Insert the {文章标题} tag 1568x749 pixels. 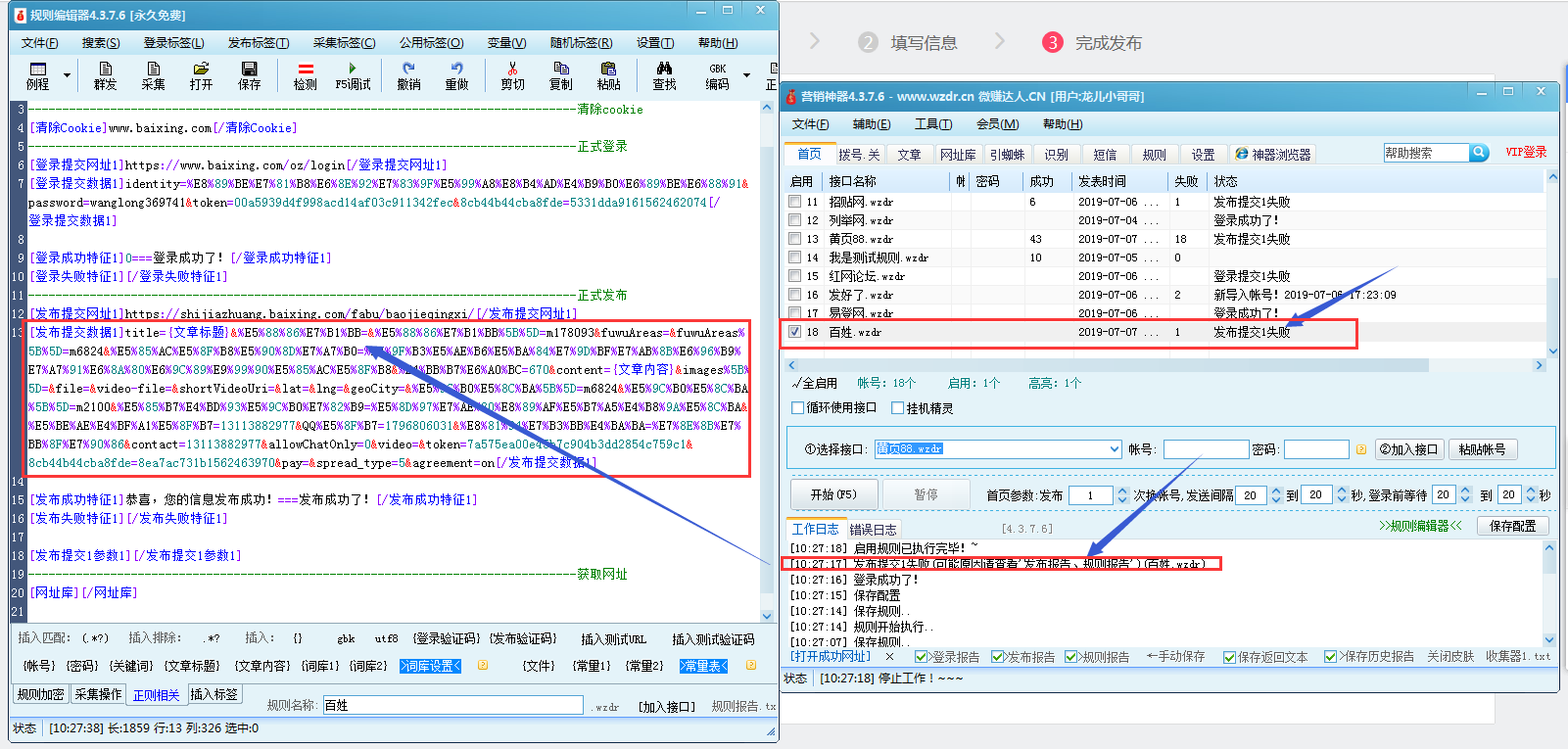coord(192,666)
